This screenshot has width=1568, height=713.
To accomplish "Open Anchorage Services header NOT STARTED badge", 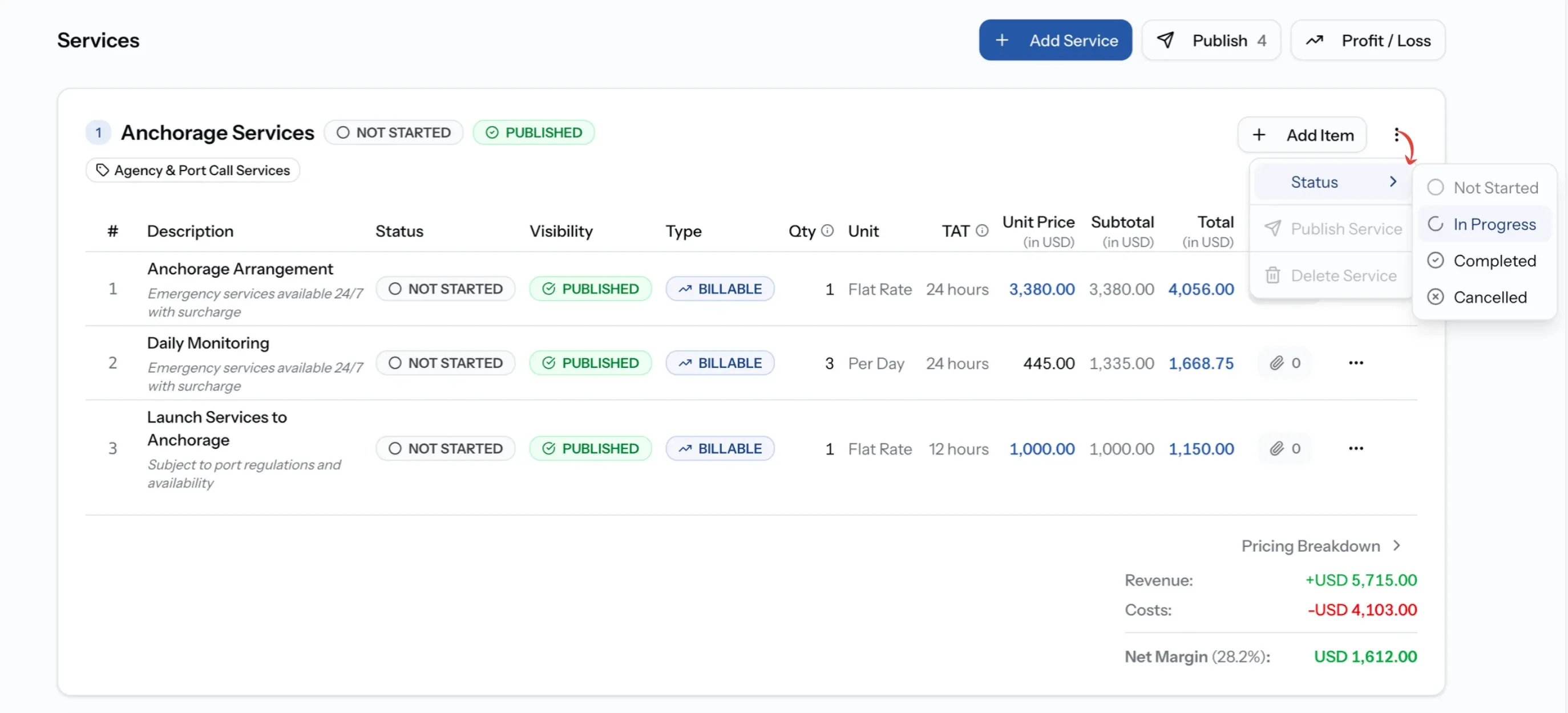I will tap(393, 133).
